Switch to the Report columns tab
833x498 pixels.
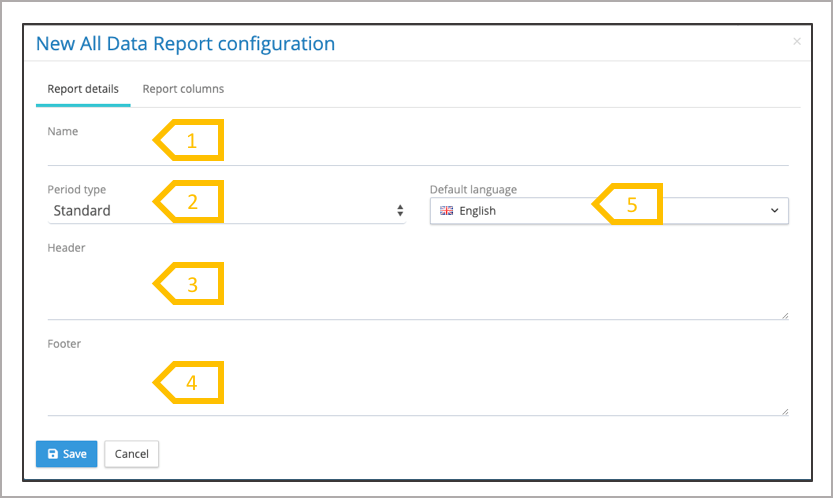183,89
